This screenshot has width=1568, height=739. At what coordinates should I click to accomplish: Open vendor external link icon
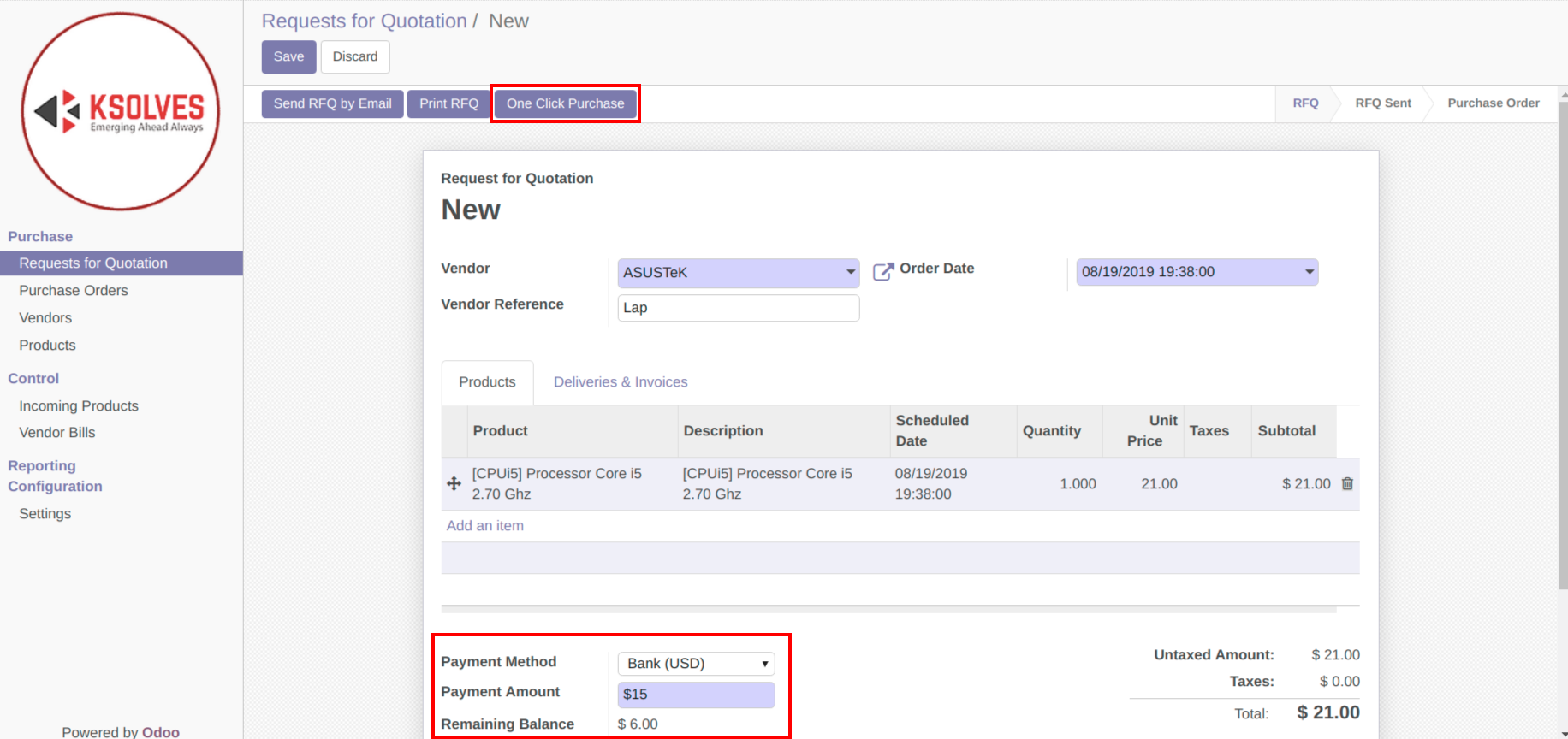pos(882,272)
